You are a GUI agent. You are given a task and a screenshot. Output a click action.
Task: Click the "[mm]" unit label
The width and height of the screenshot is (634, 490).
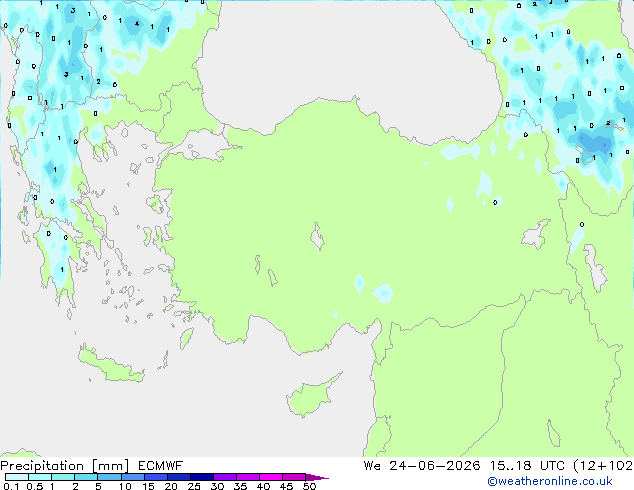click(111, 466)
